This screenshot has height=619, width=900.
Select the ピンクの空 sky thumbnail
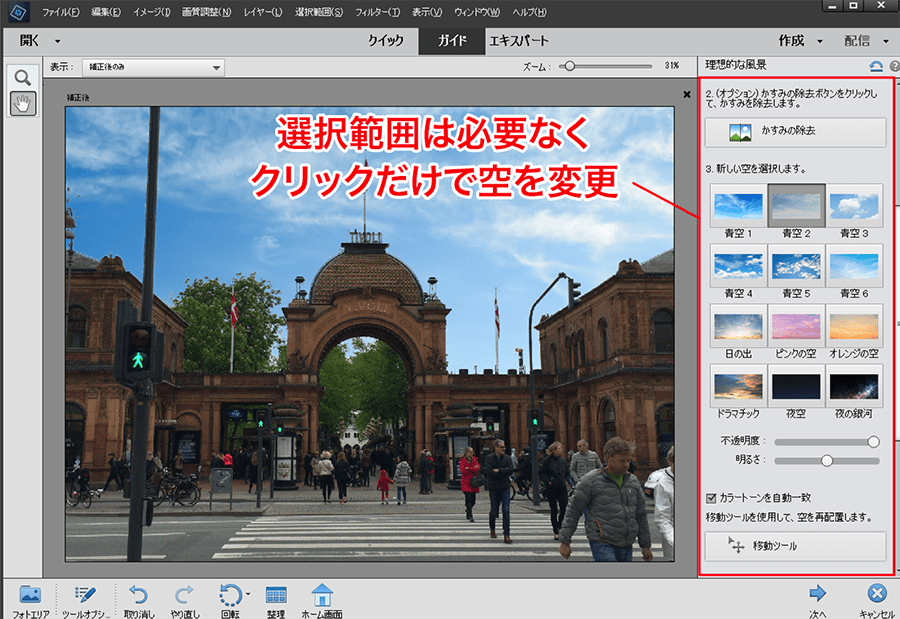[x=796, y=326]
